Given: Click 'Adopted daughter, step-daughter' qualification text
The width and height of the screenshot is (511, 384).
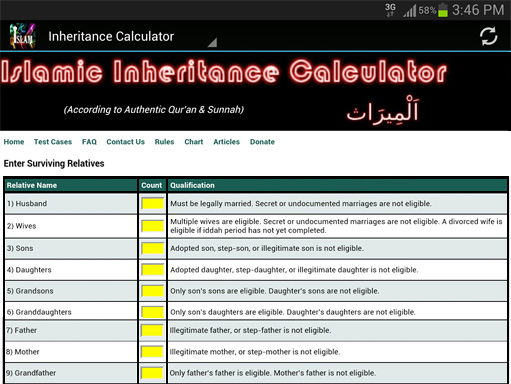Looking at the screenshot, I should pyautogui.click(x=294, y=270).
